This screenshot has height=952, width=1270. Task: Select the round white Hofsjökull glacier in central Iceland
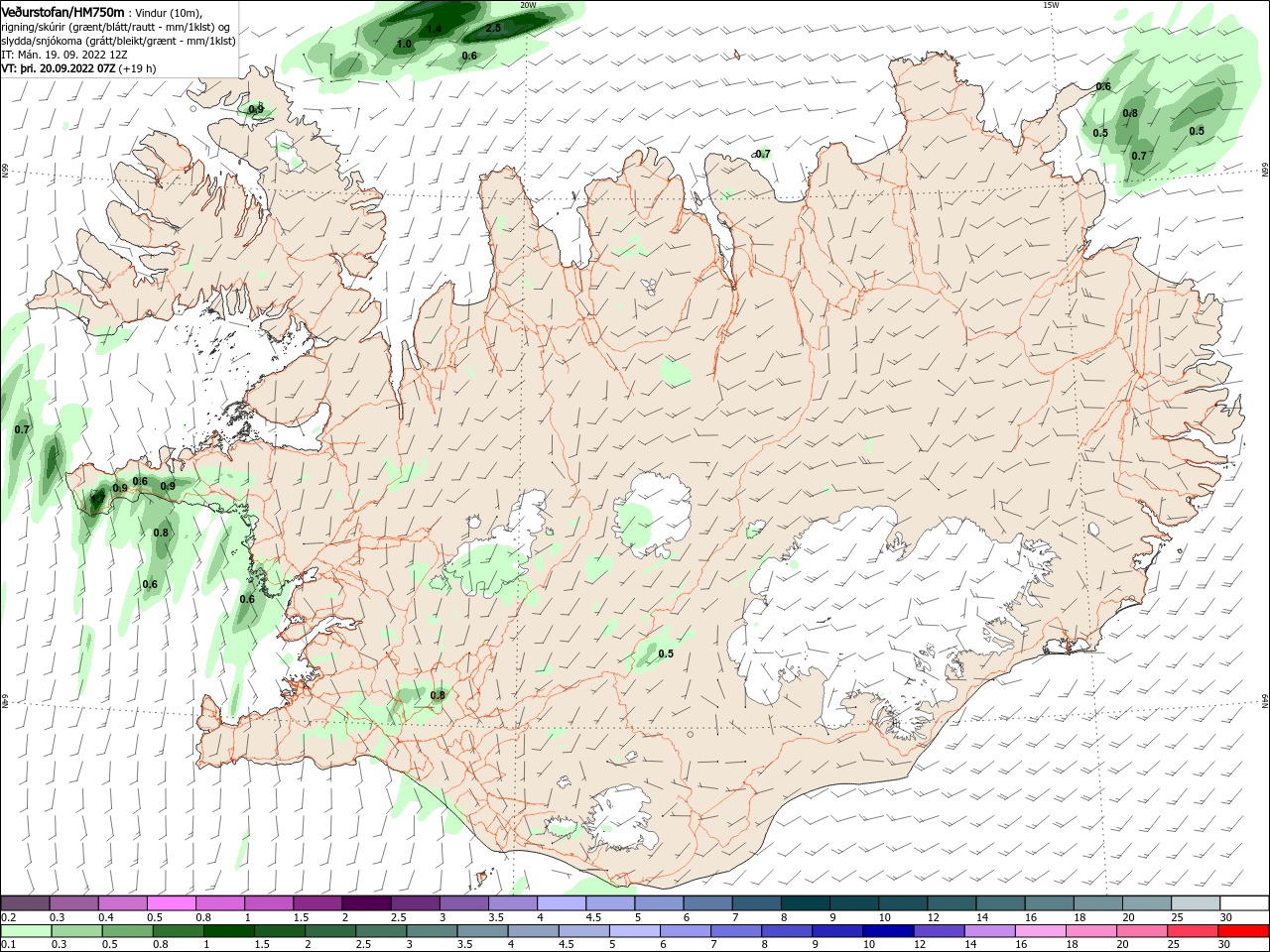pos(653,516)
